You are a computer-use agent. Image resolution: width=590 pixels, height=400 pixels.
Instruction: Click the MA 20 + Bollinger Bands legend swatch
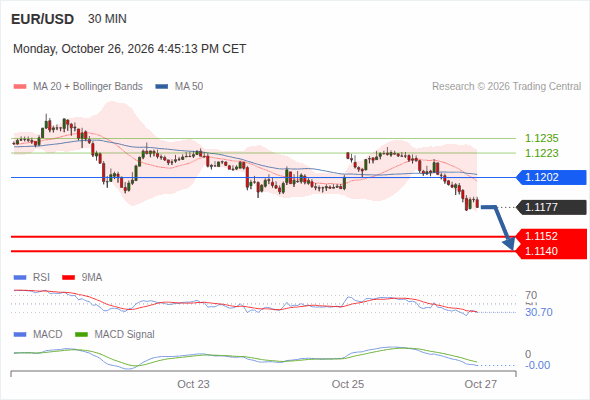click(20, 87)
